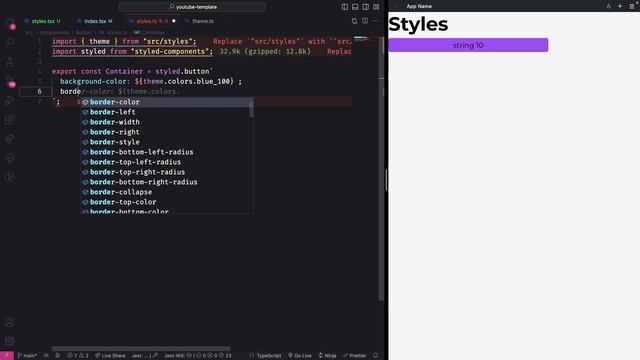Click Prettier in the status bar
Screen dimensions: 640x360
[x=354, y=356]
